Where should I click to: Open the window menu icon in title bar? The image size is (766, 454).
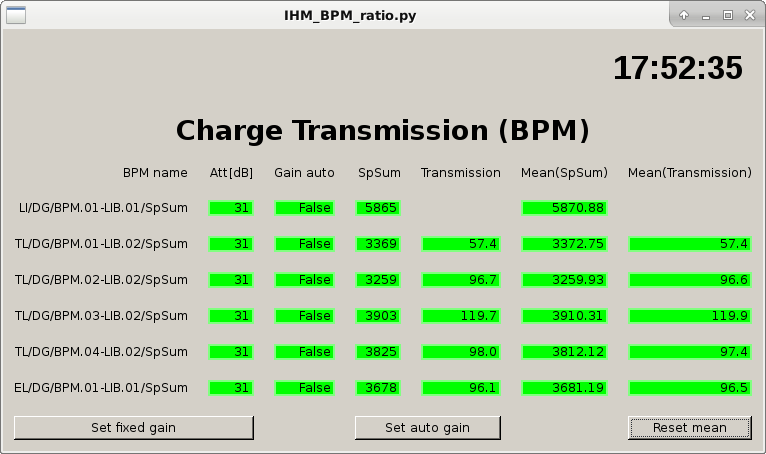15,14
